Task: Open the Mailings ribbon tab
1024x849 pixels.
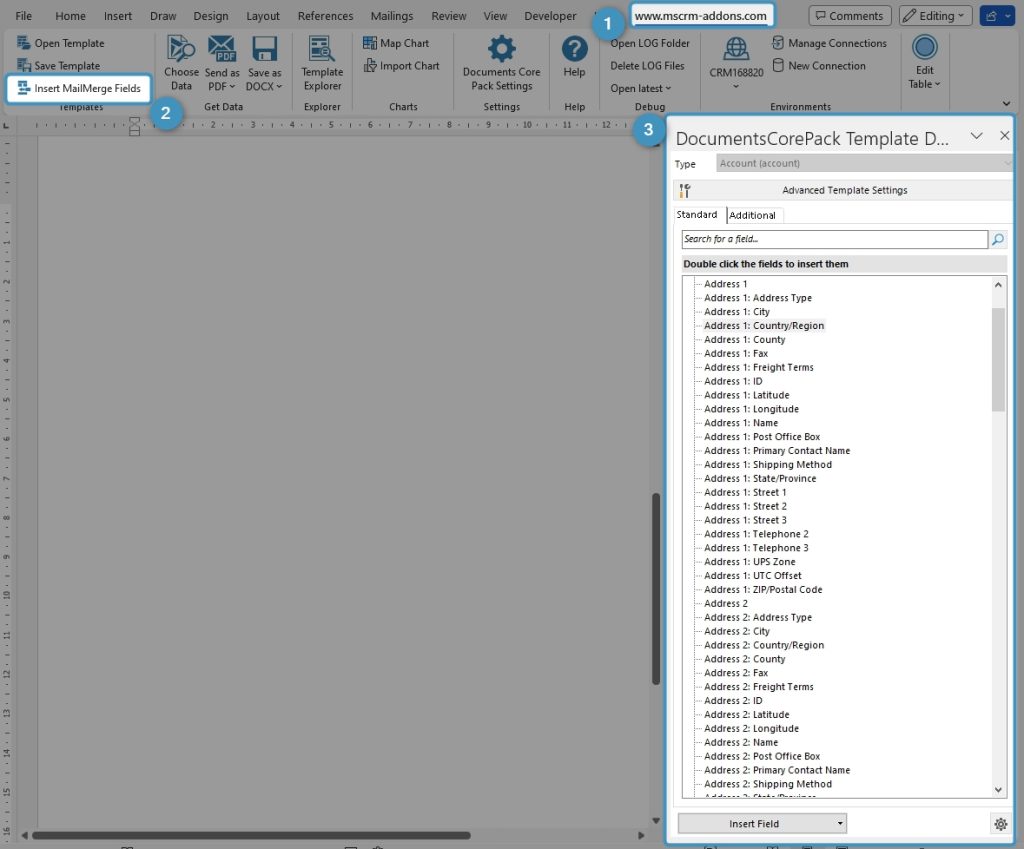Action: pyautogui.click(x=391, y=15)
